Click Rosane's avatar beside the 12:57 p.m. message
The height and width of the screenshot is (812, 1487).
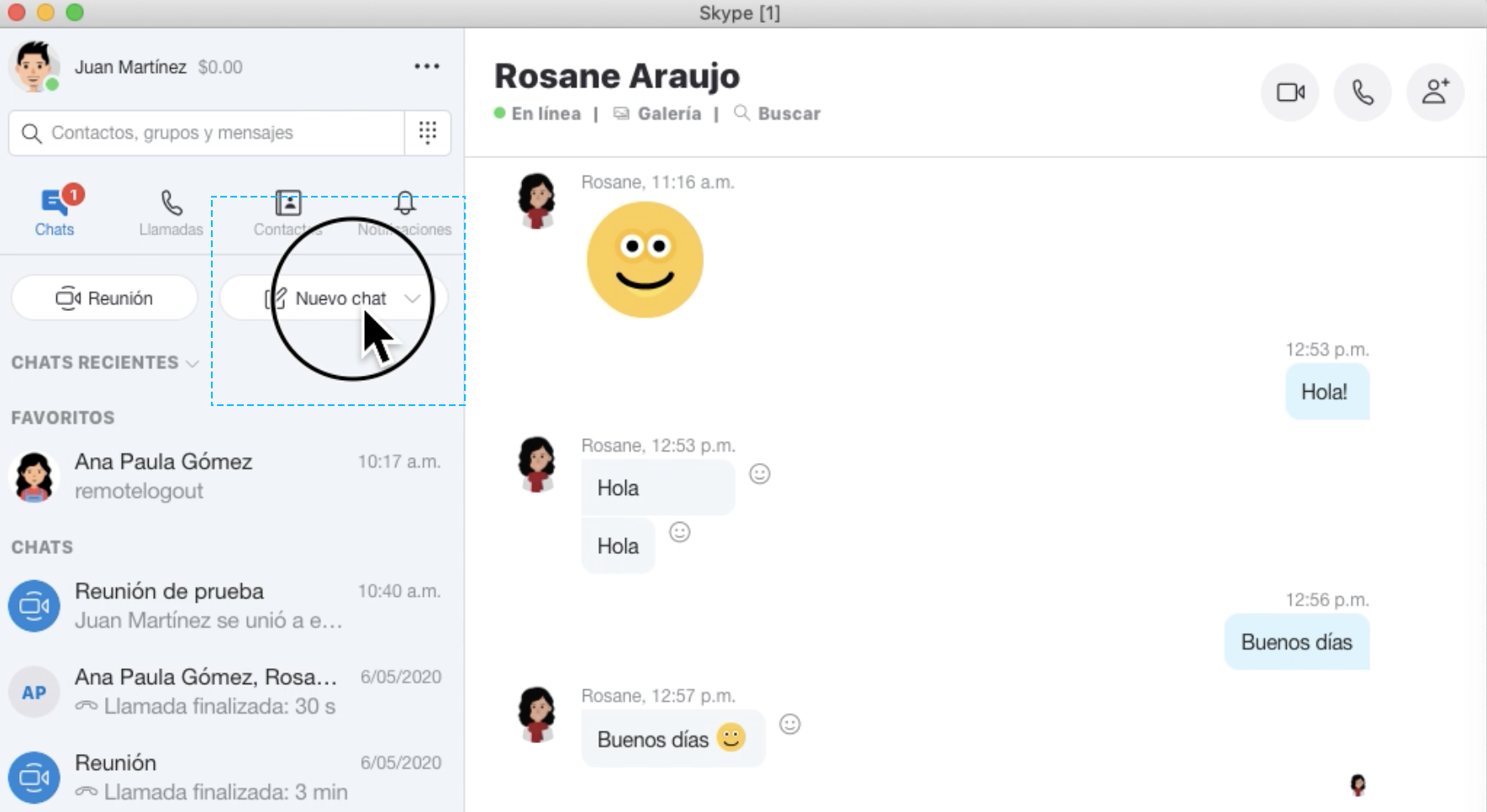[536, 715]
